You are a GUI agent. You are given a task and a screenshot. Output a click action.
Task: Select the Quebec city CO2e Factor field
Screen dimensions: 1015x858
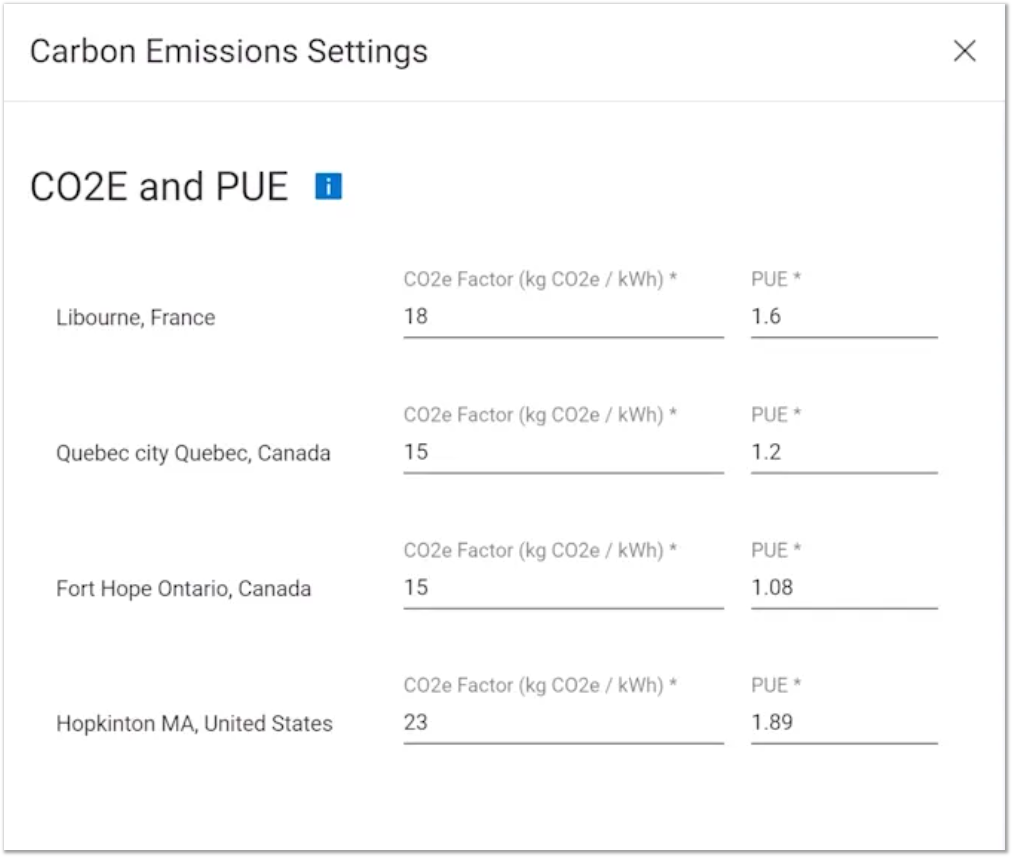[565, 453]
